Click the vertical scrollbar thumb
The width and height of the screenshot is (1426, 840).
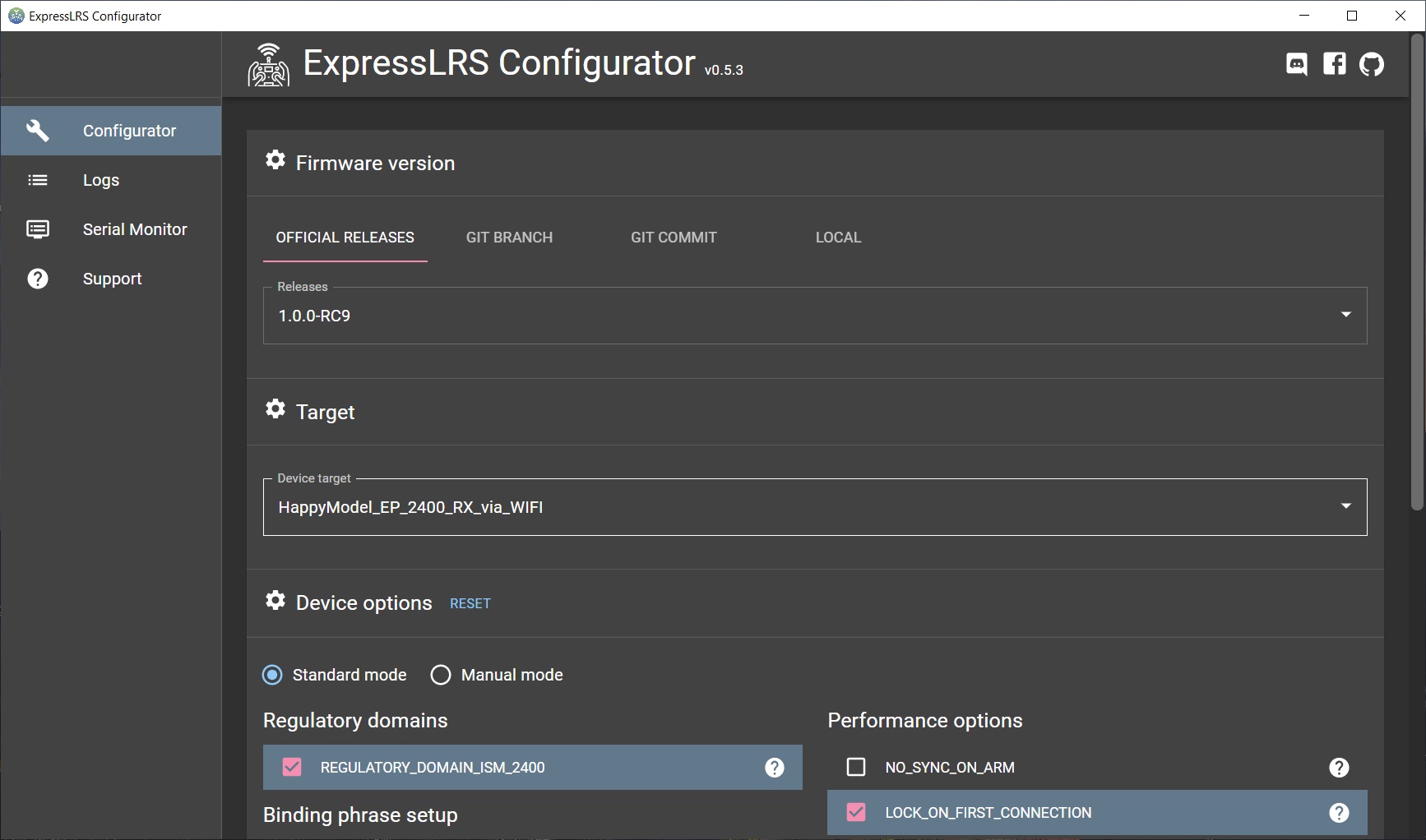1417,272
